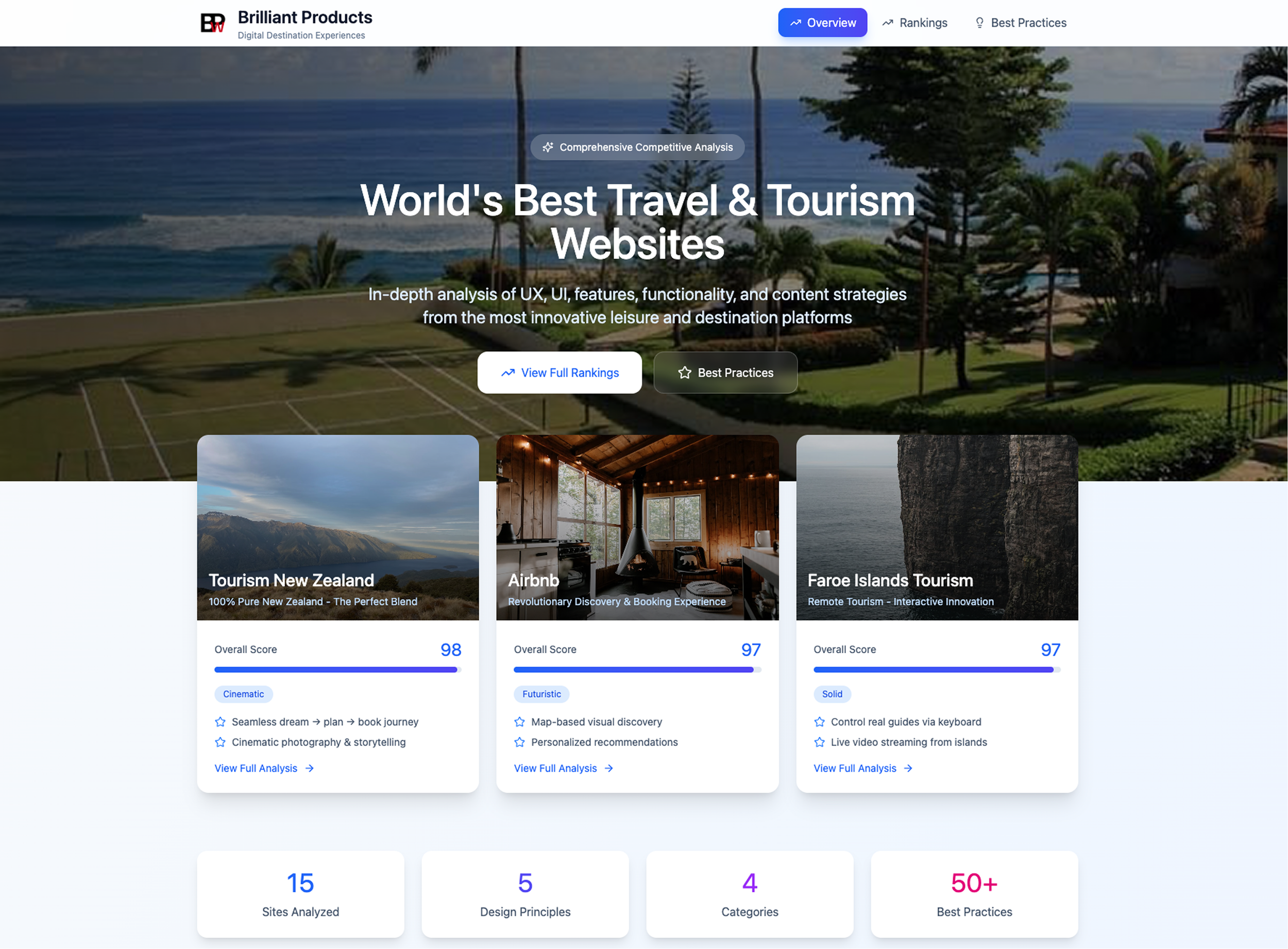
Task: Click the 15 Sites Analyzed stat card
Action: 300,894
